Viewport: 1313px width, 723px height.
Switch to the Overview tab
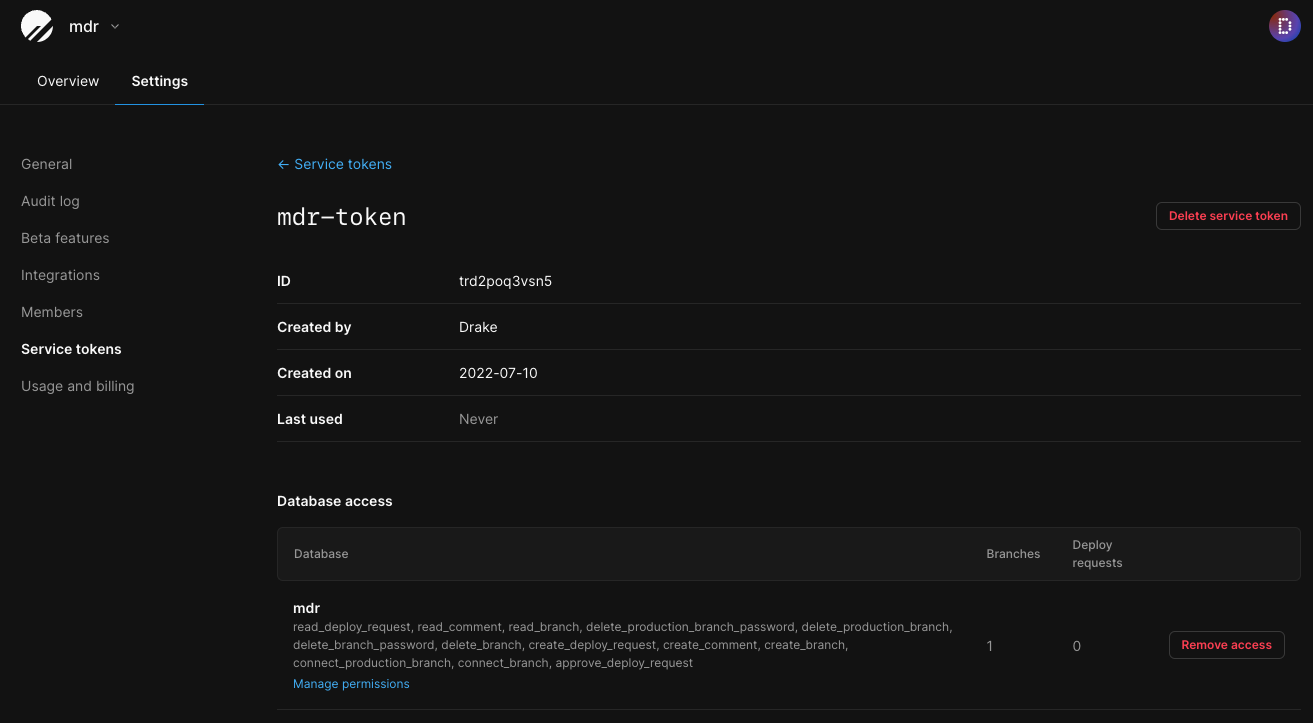coord(67,81)
